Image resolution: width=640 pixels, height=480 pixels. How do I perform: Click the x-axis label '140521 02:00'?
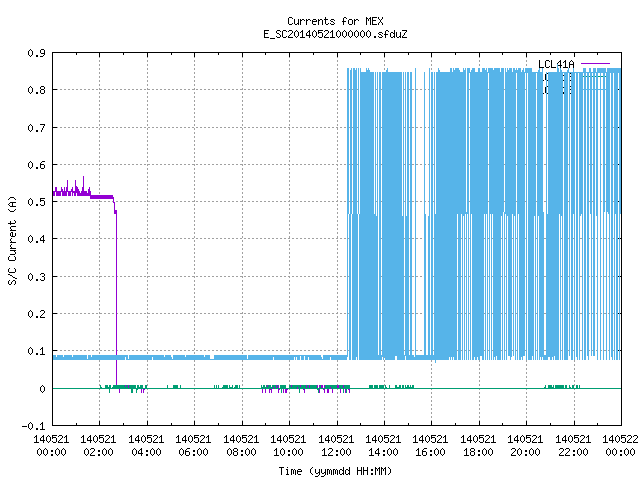point(98,446)
